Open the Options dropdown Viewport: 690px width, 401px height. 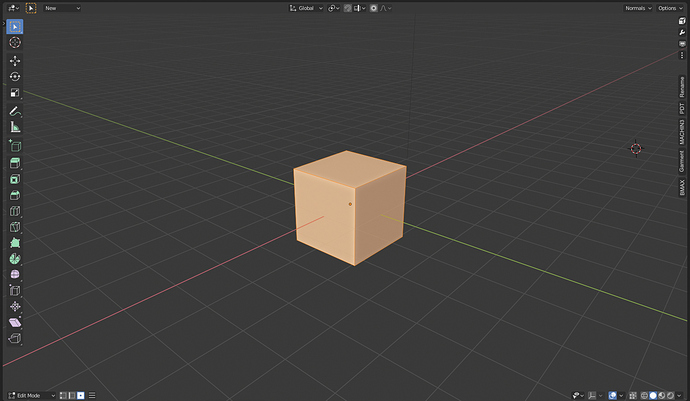[670, 8]
